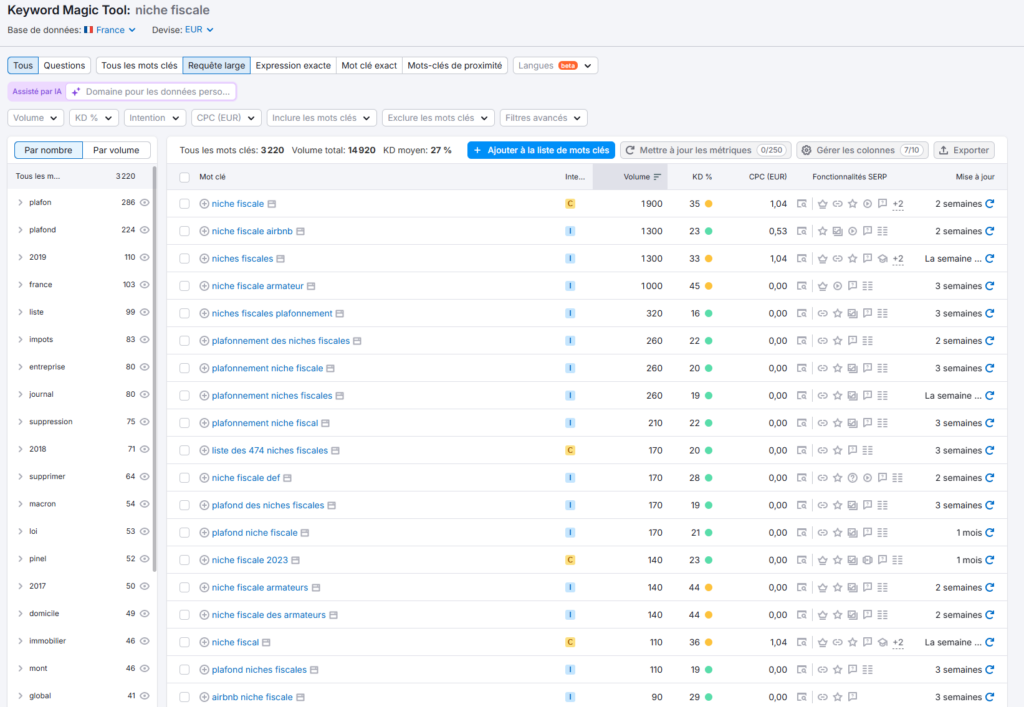The height and width of the screenshot is (707, 1024).
Task: Click refresh icon for niche fiscale airbnb row
Action: pyautogui.click(x=990, y=231)
